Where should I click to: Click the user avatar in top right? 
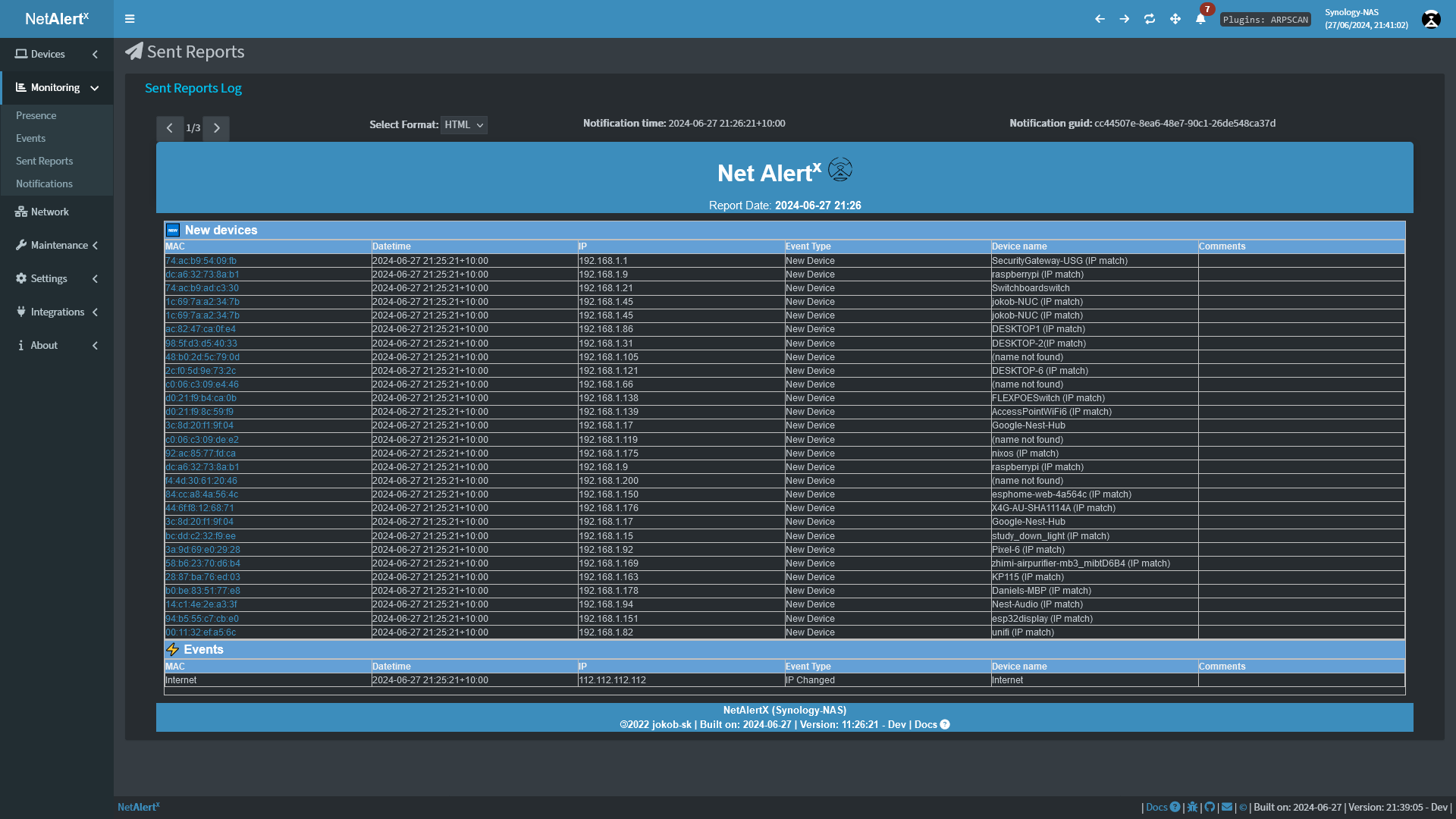(1430, 20)
